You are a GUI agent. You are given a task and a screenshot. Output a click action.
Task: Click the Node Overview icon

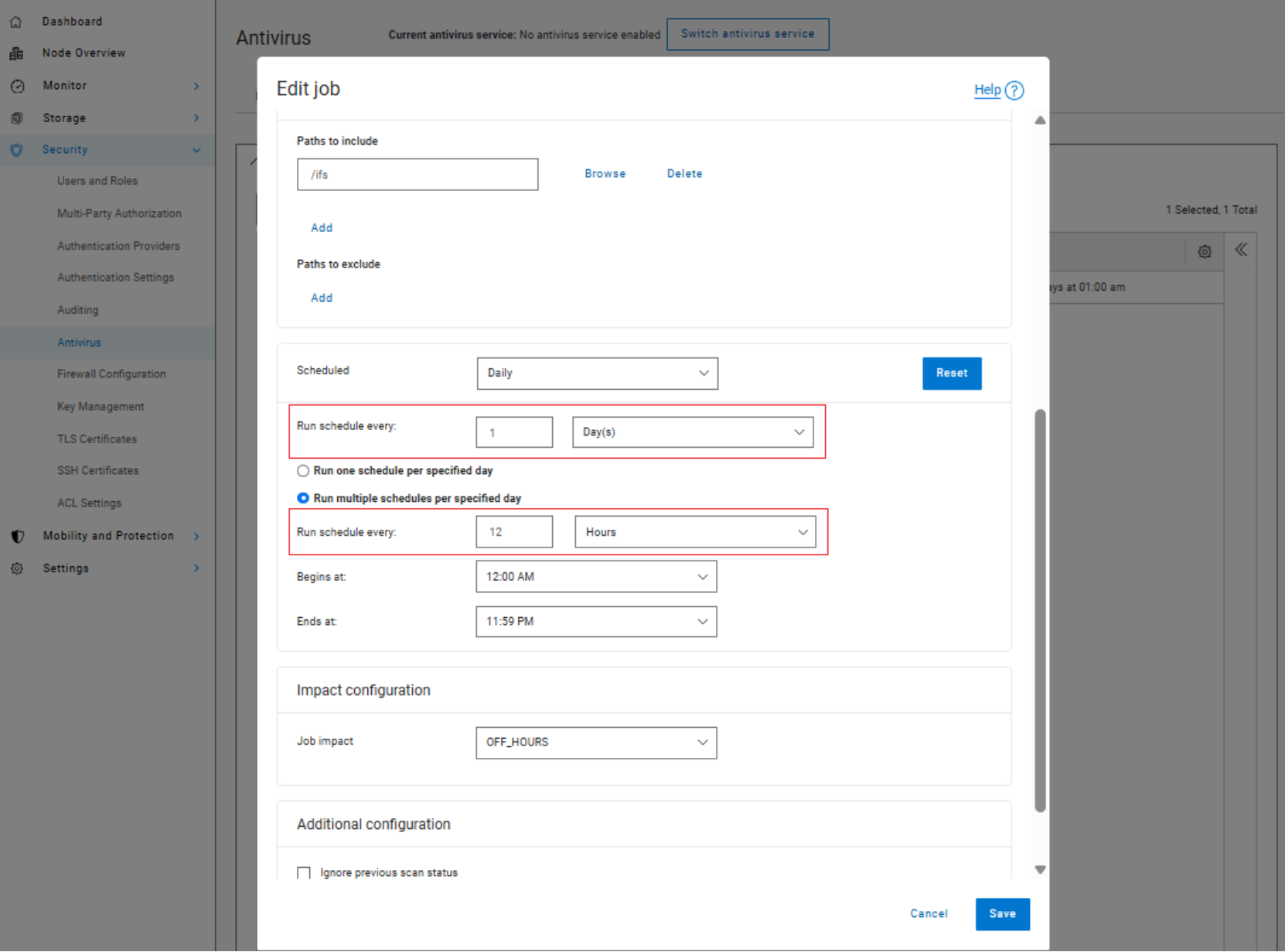coord(16,53)
